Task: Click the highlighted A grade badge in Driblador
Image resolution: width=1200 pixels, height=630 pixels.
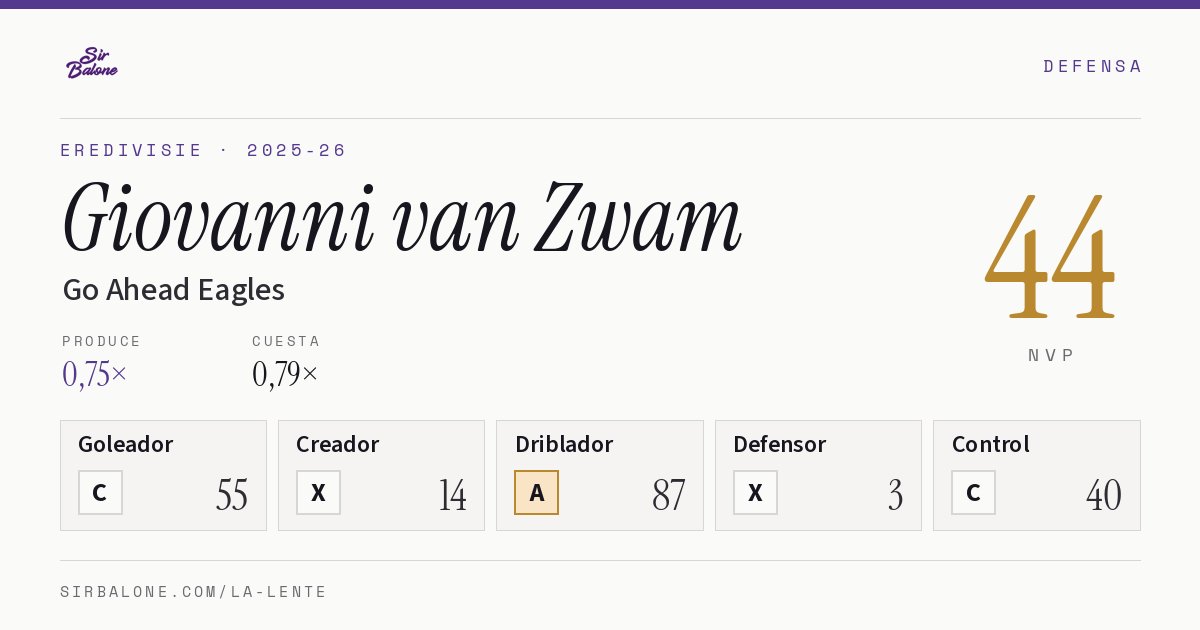Action: click(536, 492)
